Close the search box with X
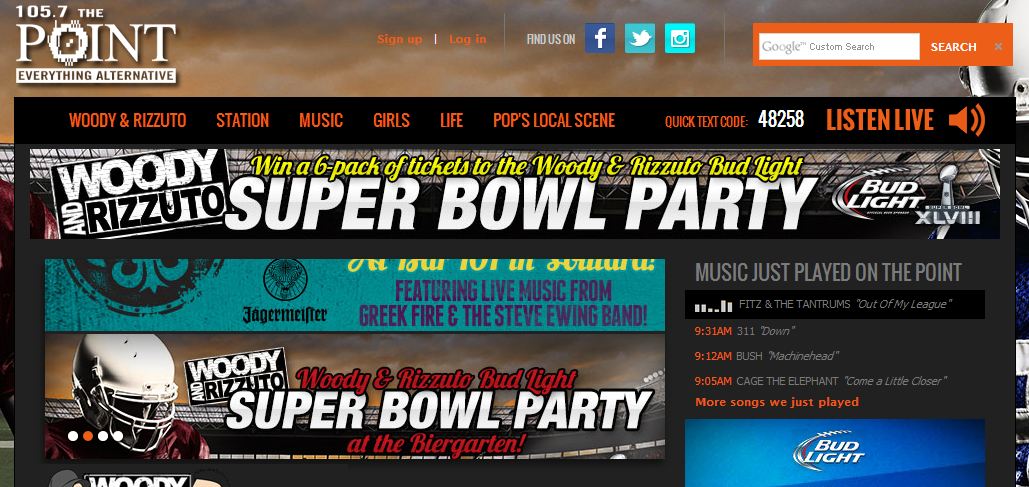Viewport: 1029px width, 487px height. [998, 47]
